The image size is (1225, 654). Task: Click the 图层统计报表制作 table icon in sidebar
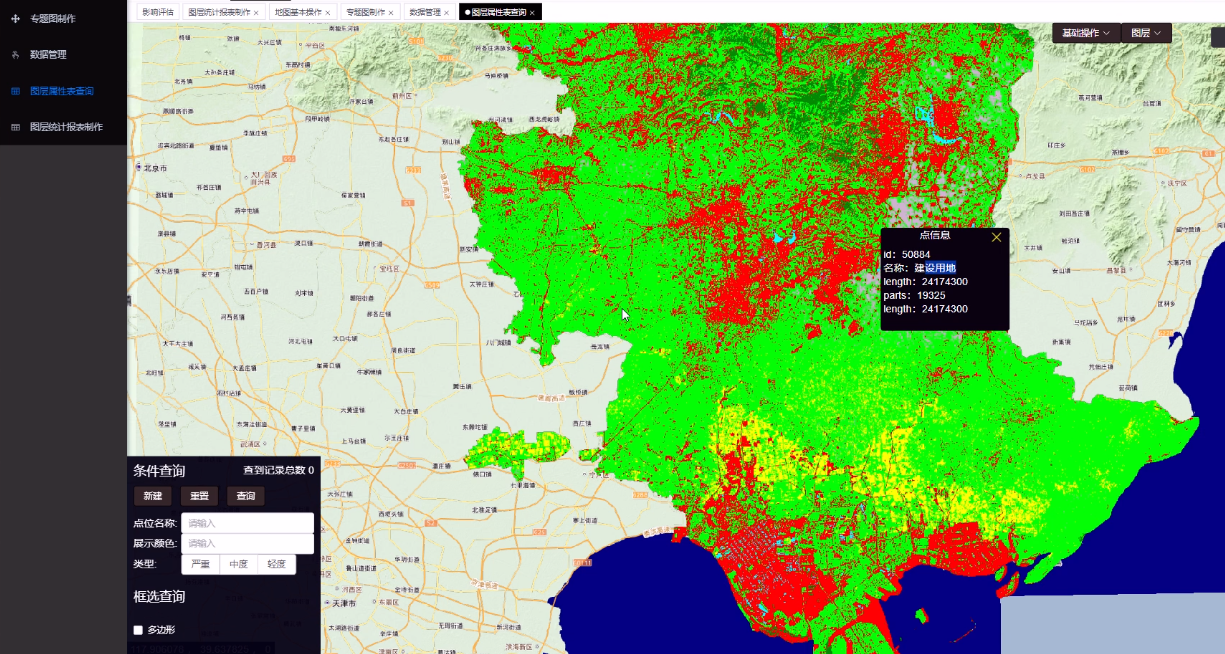click(15, 127)
